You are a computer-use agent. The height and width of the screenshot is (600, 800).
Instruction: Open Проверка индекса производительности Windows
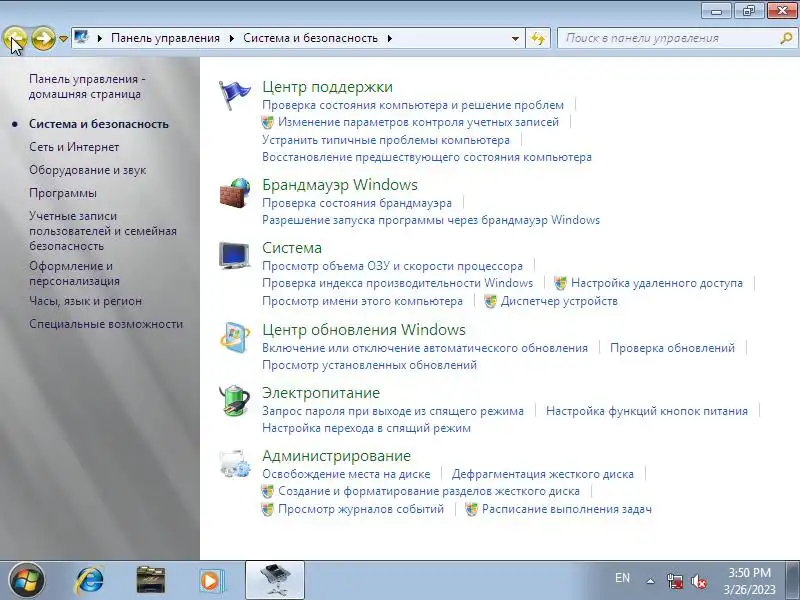pyautogui.click(x=397, y=283)
